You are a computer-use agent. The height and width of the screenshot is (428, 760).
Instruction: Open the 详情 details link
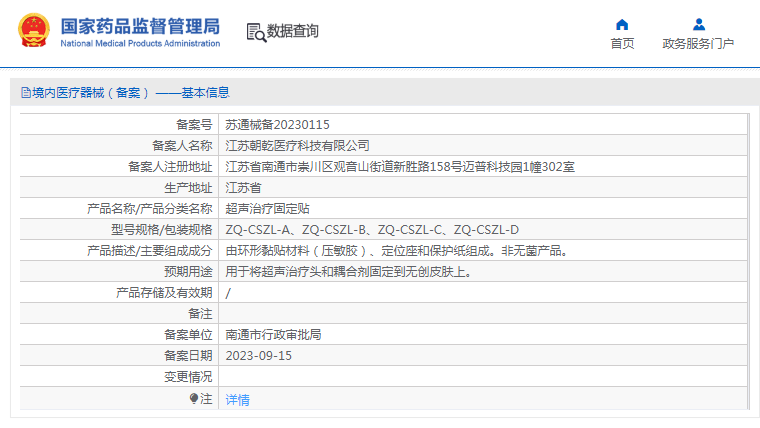point(238,399)
